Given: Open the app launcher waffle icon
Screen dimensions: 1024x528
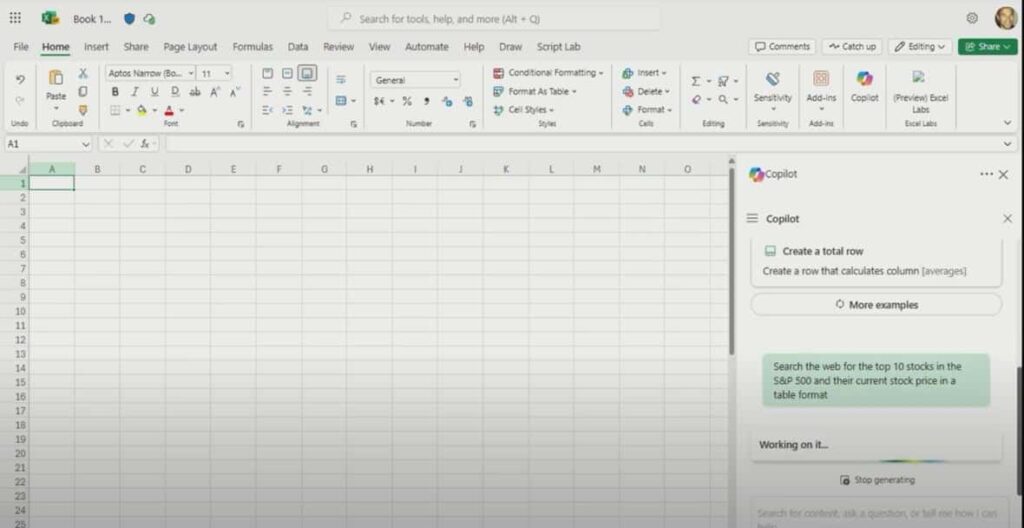Looking at the screenshot, I should click(x=15, y=18).
